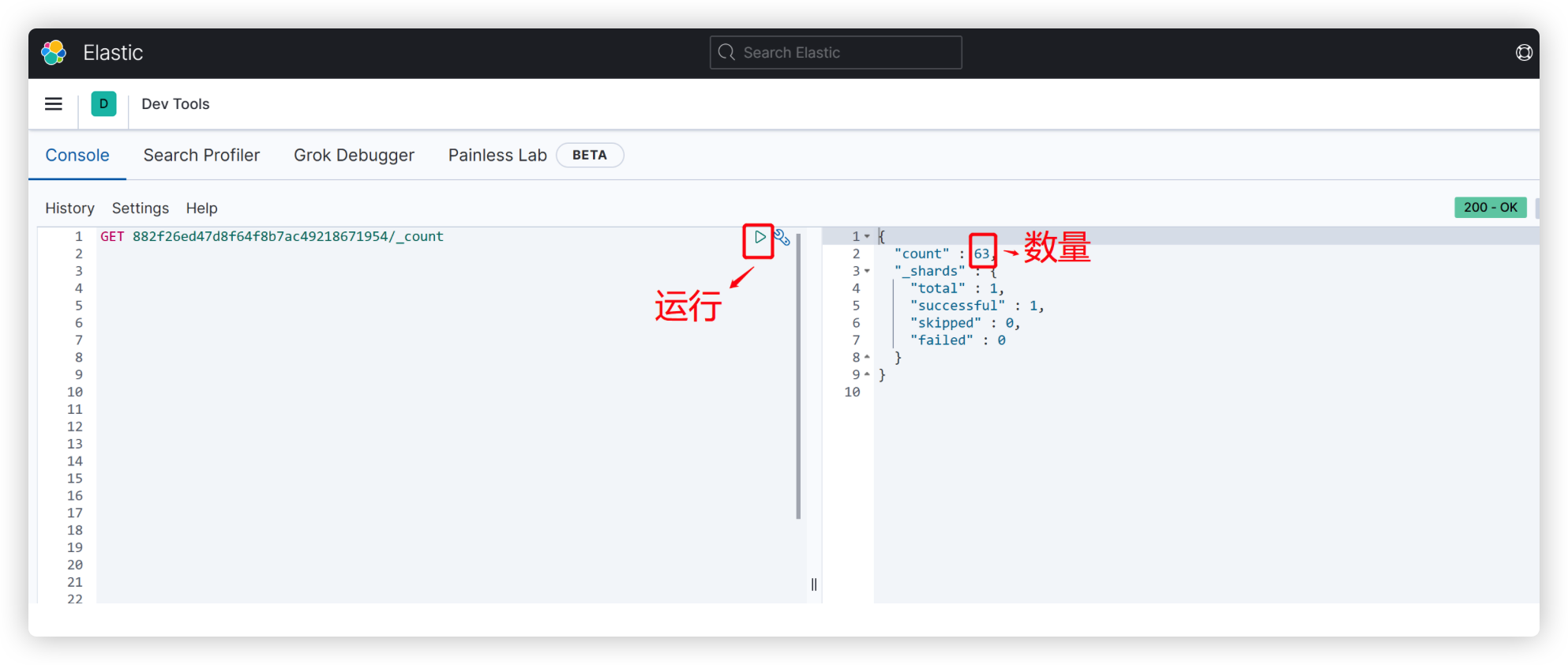Click the 200 - OK status badge
The width and height of the screenshot is (1568, 665).
pos(1490,208)
